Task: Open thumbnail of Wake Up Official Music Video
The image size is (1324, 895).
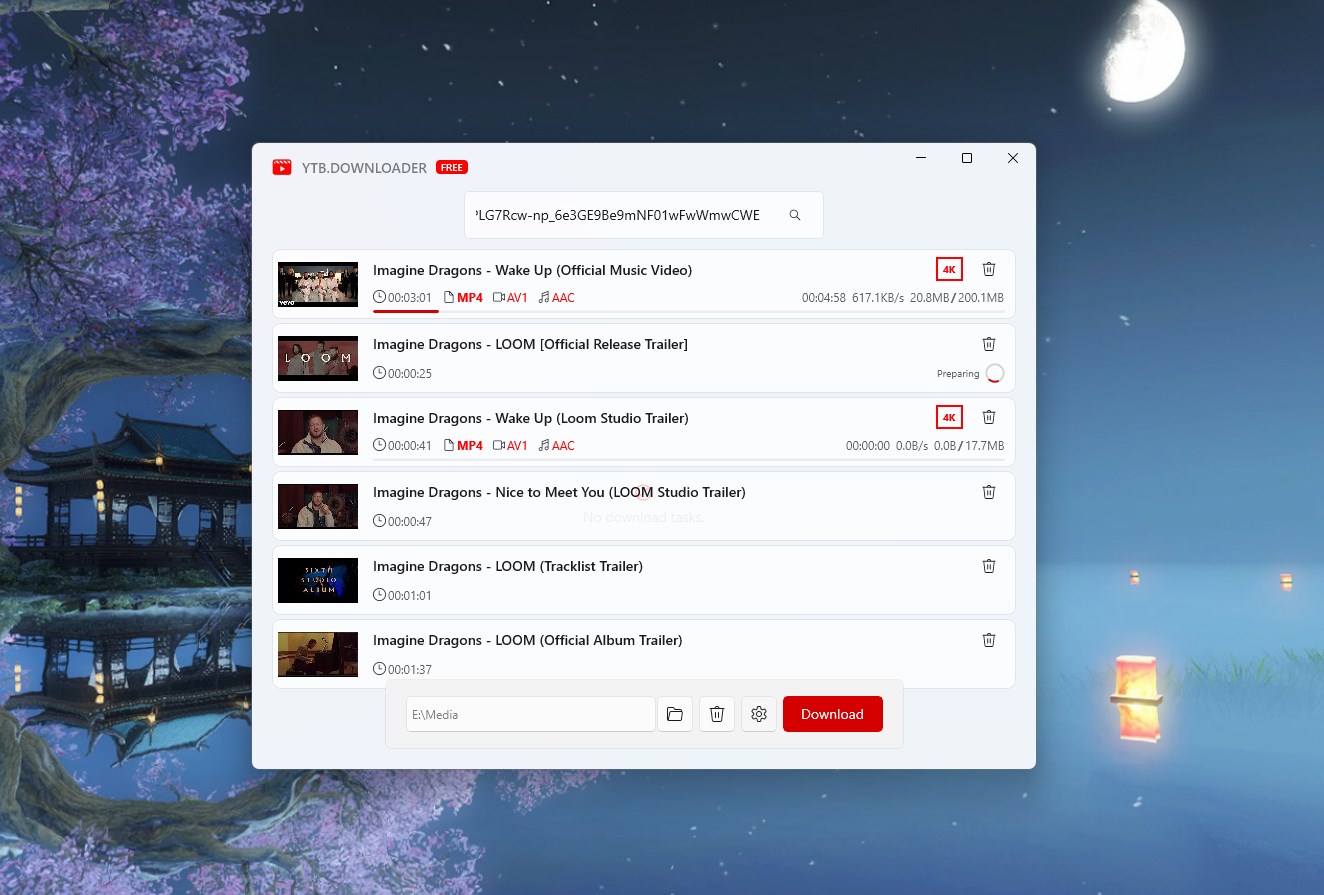Action: tap(318, 284)
